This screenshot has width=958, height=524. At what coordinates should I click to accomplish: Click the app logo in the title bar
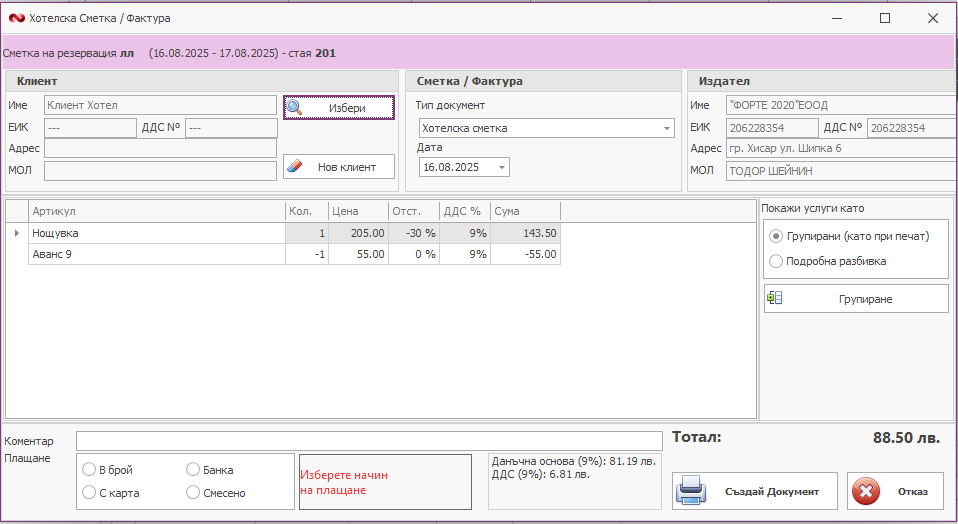click(x=16, y=18)
